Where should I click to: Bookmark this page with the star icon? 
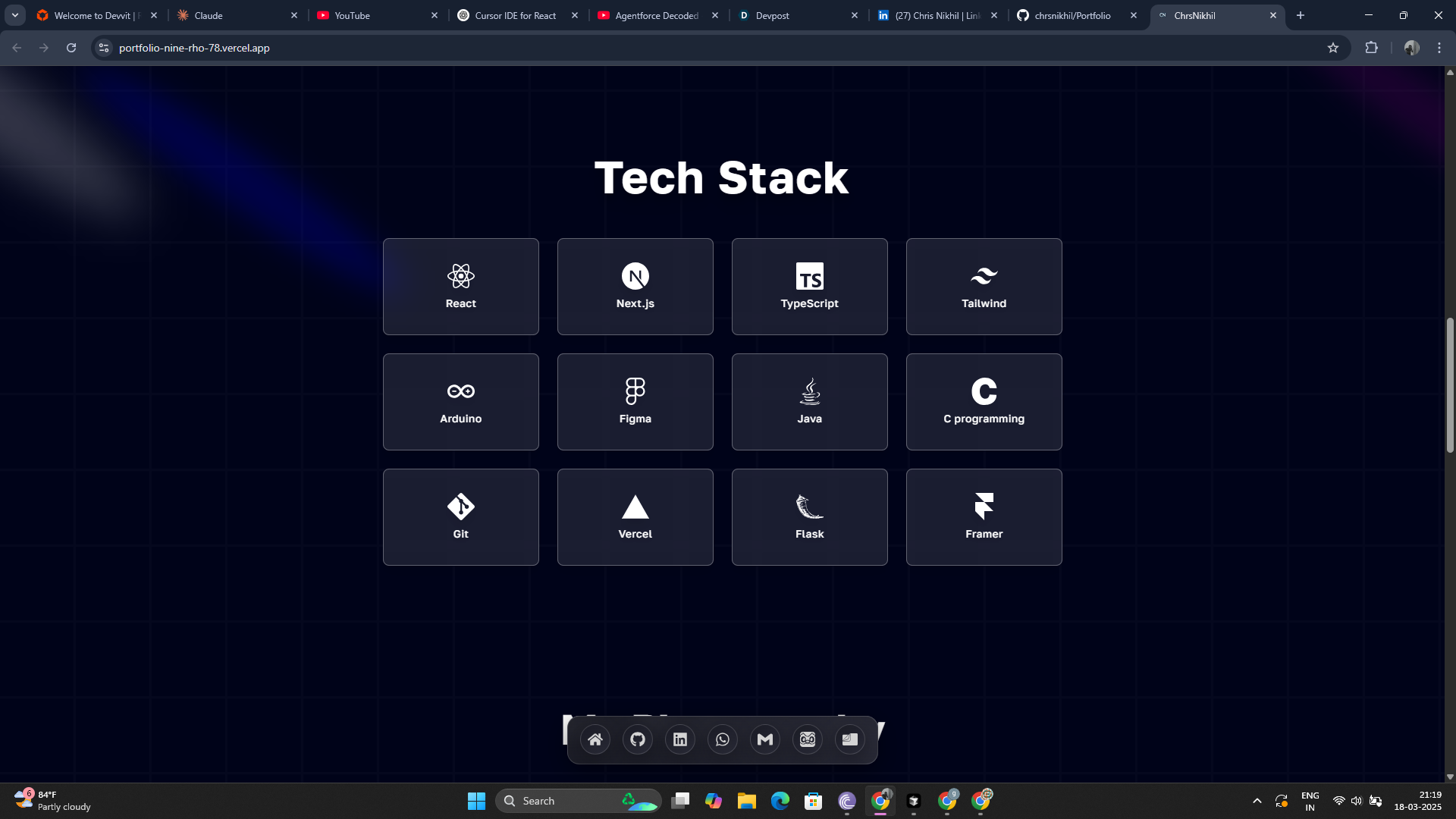(x=1333, y=48)
